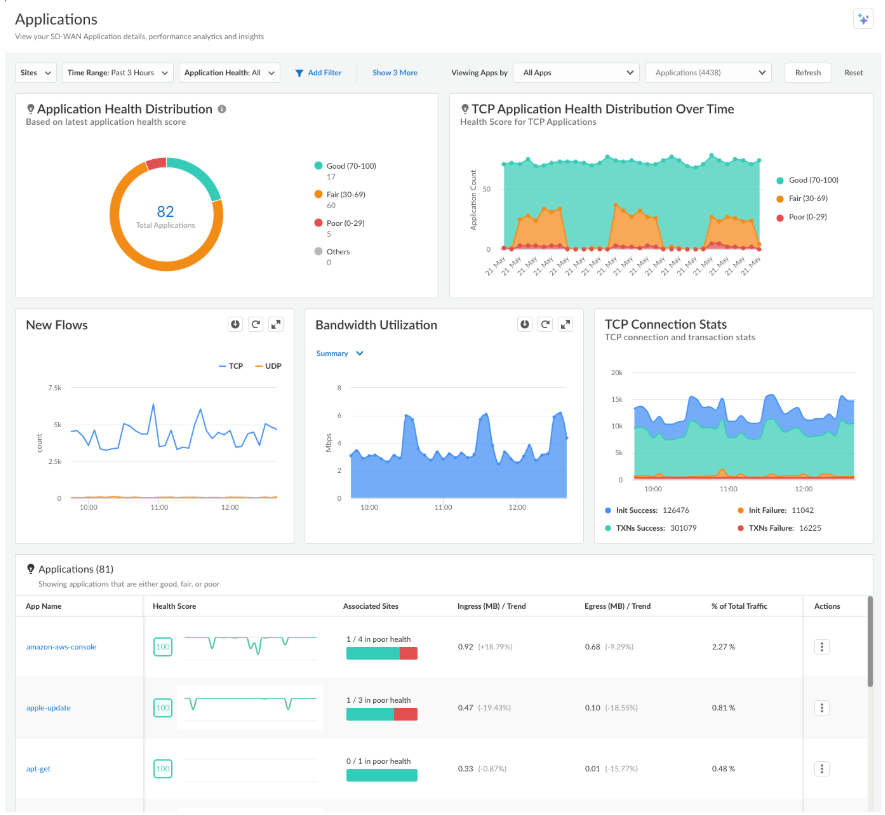The image size is (885, 815).
Task: Open the apple-update application link
Action: click(48, 708)
